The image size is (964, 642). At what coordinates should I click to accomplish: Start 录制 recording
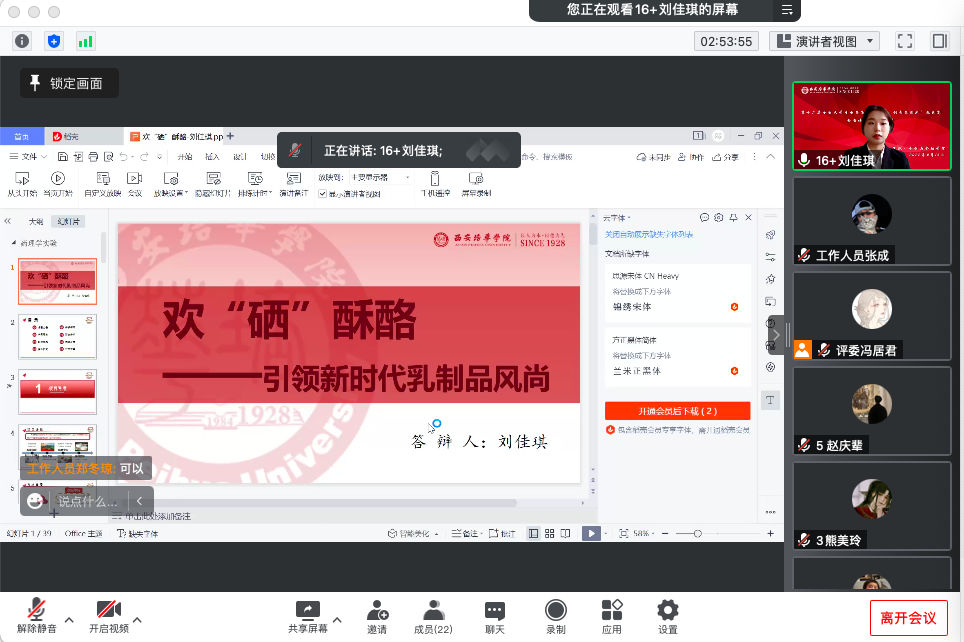point(555,616)
